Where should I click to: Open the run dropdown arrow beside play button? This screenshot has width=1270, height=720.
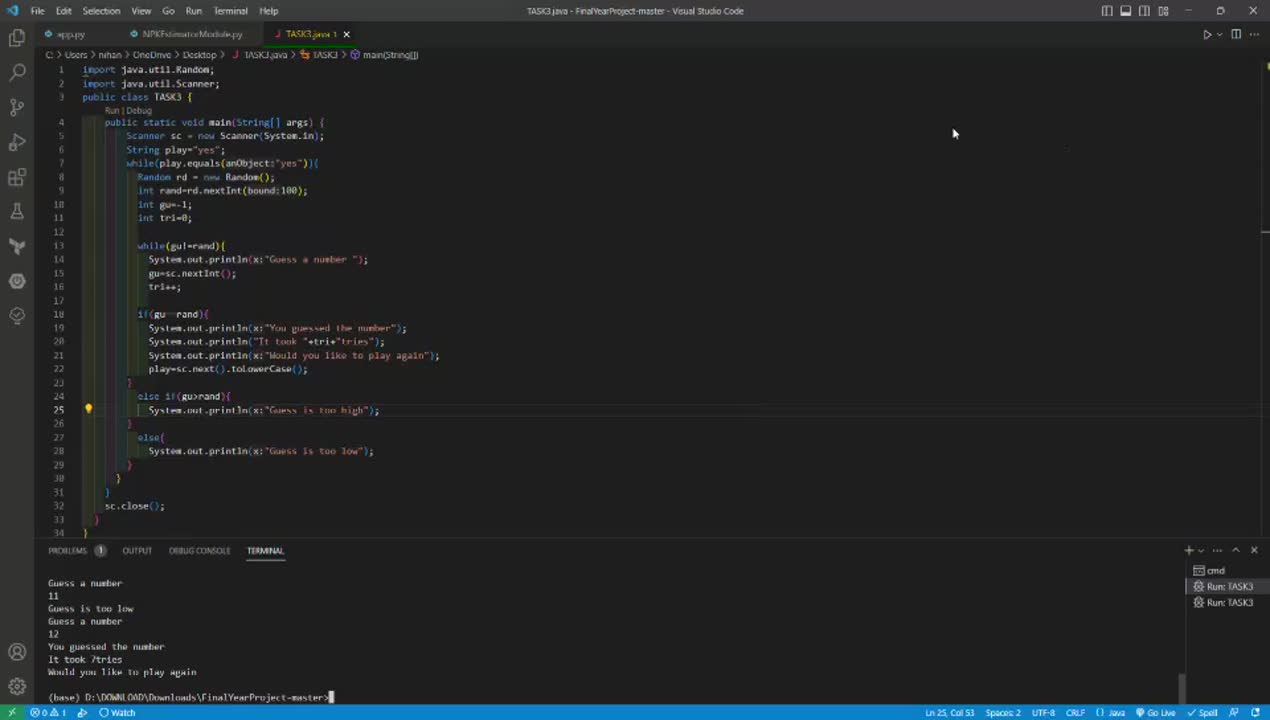pyautogui.click(x=1219, y=35)
